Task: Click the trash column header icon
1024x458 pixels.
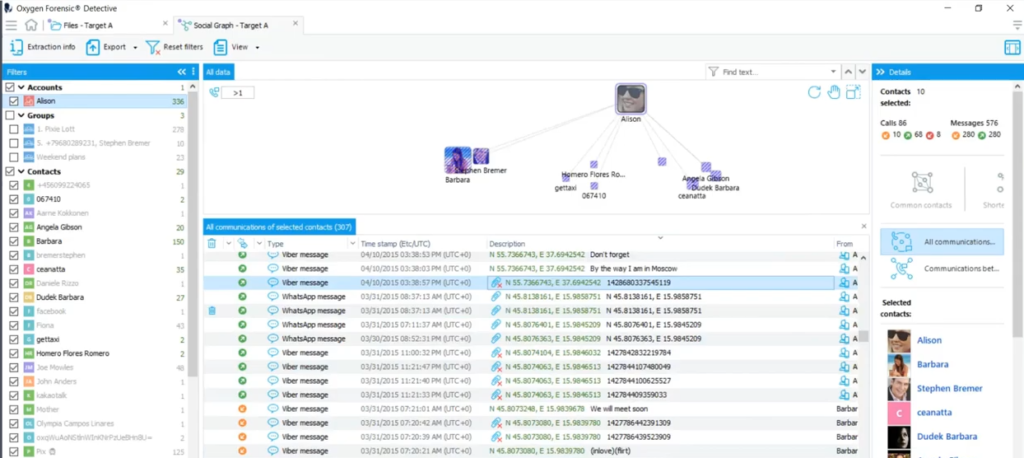Action: point(212,243)
